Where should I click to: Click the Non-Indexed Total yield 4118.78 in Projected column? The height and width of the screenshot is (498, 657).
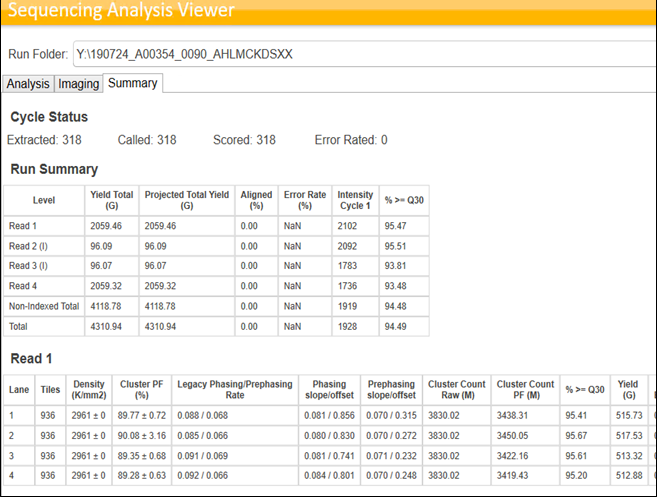160,307
